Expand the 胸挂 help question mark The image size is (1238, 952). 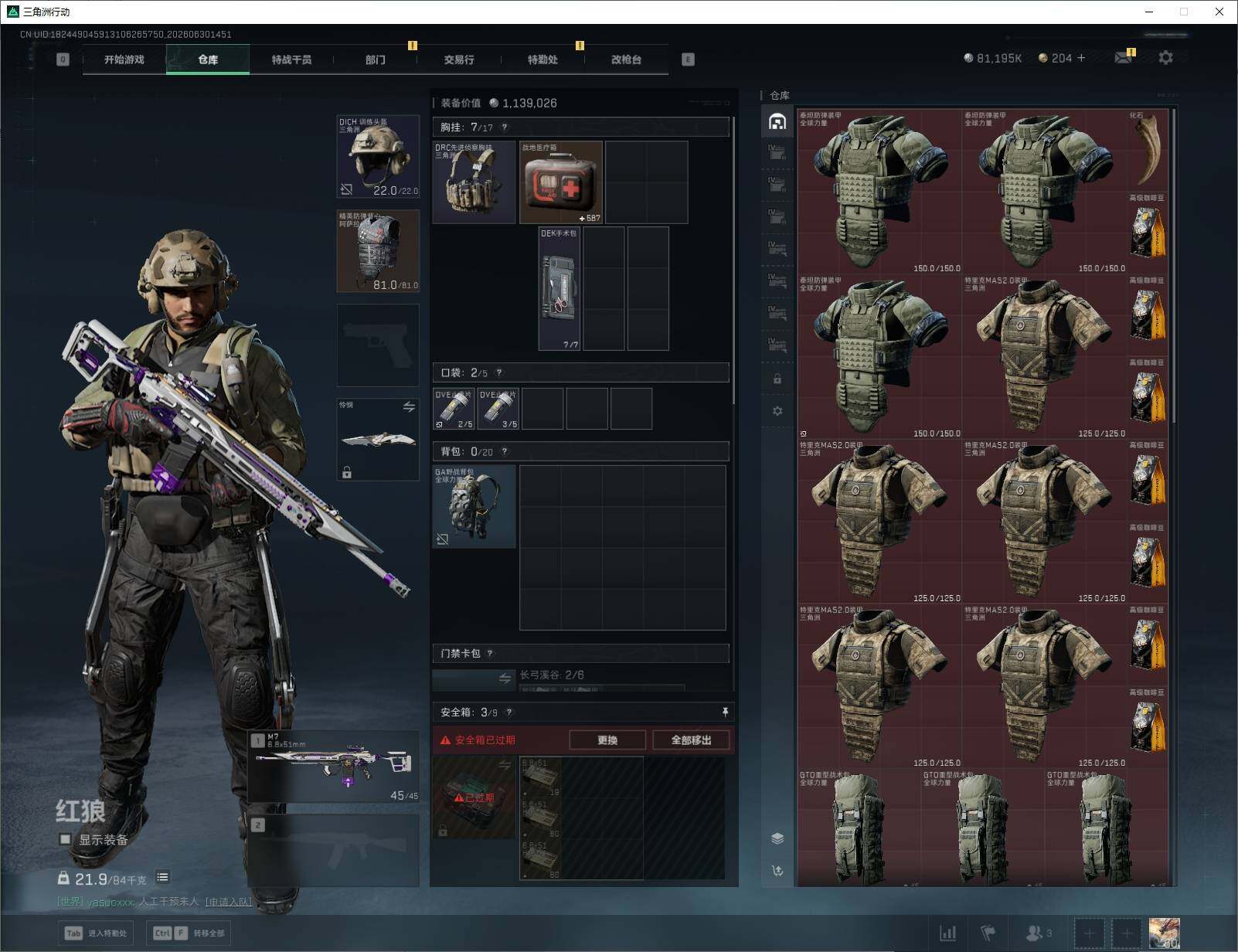click(x=505, y=127)
